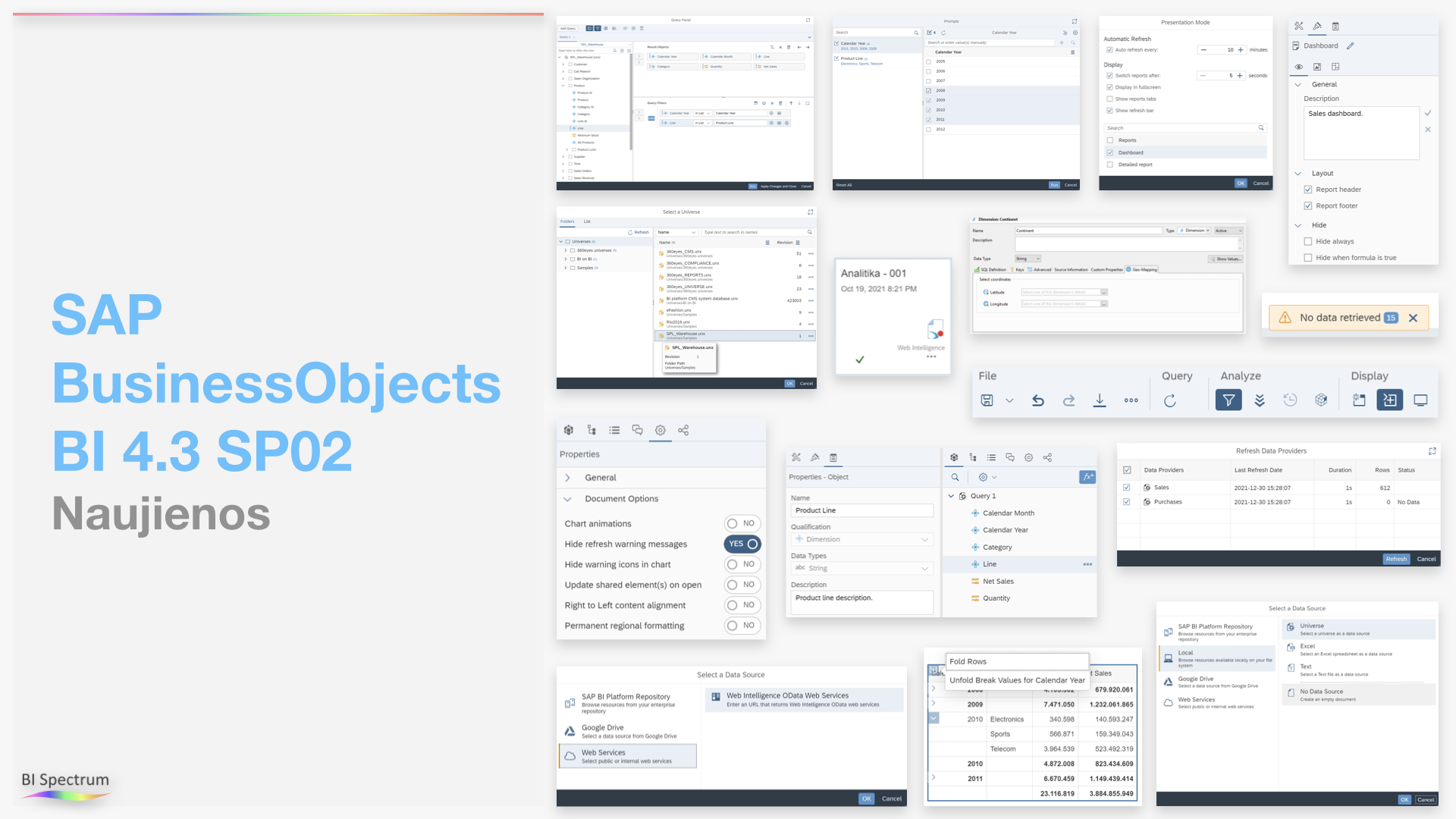
Task: Click the wrench build icon in Properties - Object
Action: tap(796, 457)
